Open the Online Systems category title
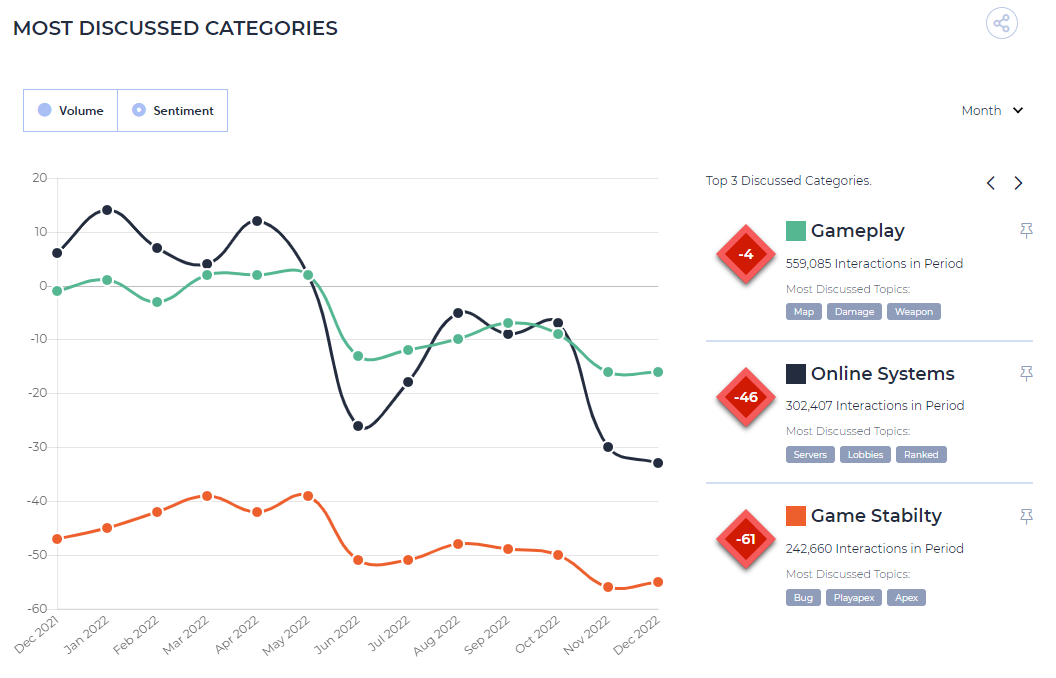This screenshot has width=1056, height=678. 882,374
